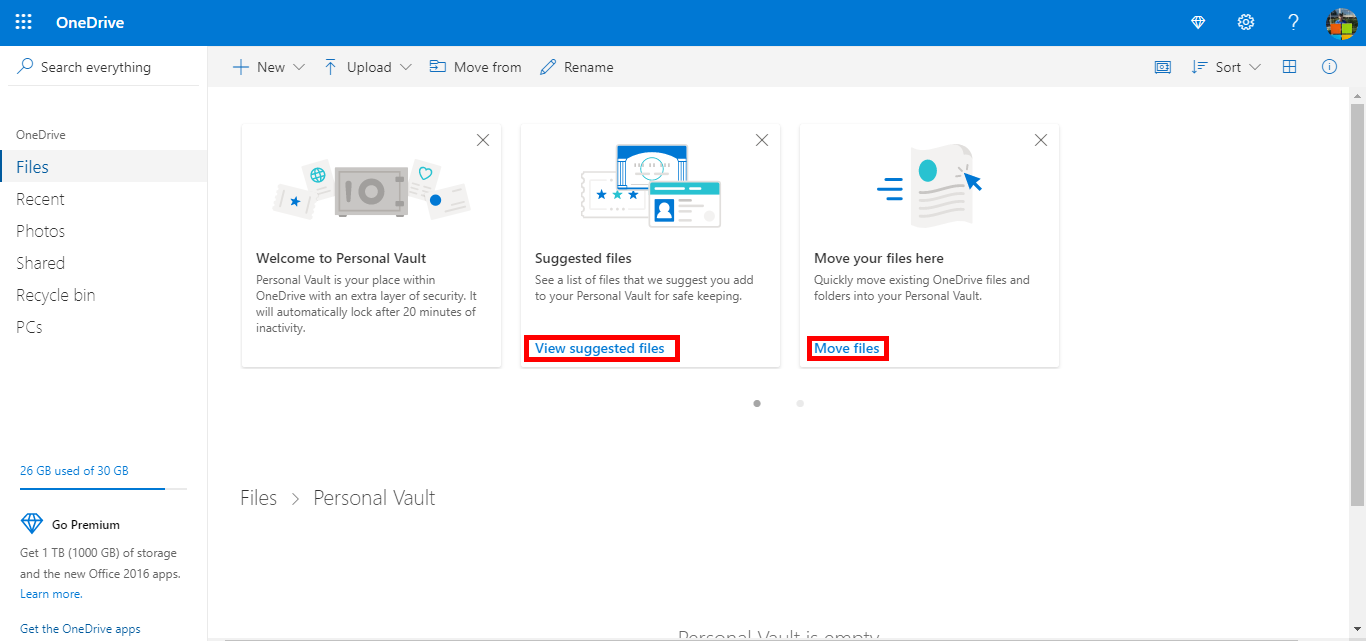Click the Personal Vault lock toolbar icon
This screenshot has width=1366, height=641.
coord(1163,67)
